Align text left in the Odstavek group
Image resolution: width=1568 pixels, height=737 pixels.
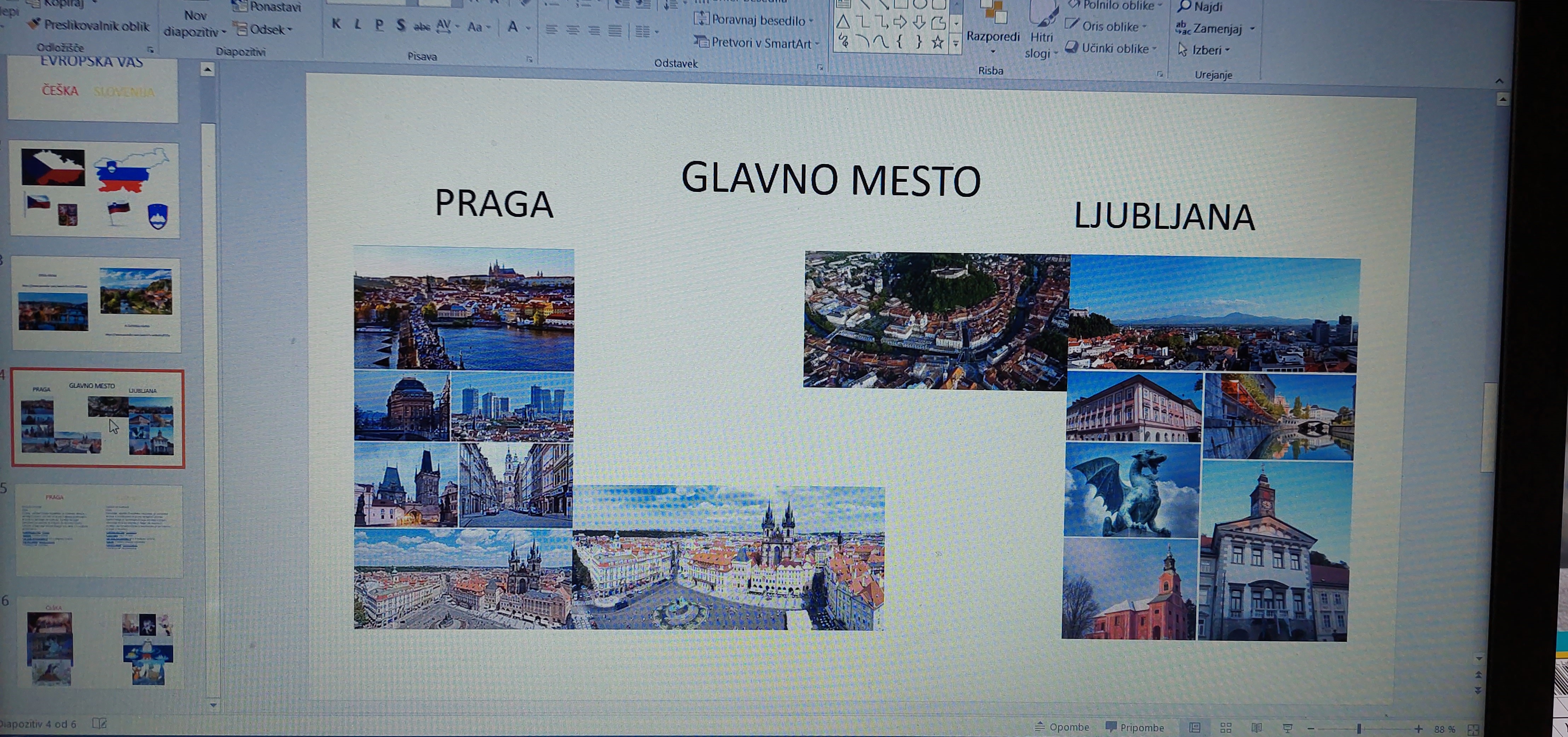point(551,29)
